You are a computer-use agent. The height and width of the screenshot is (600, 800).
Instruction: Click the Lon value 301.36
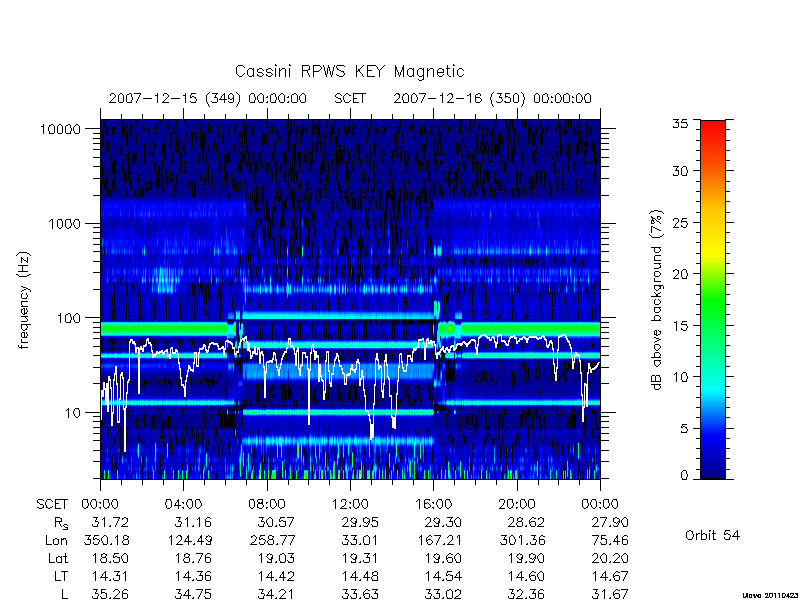(522, 540)
